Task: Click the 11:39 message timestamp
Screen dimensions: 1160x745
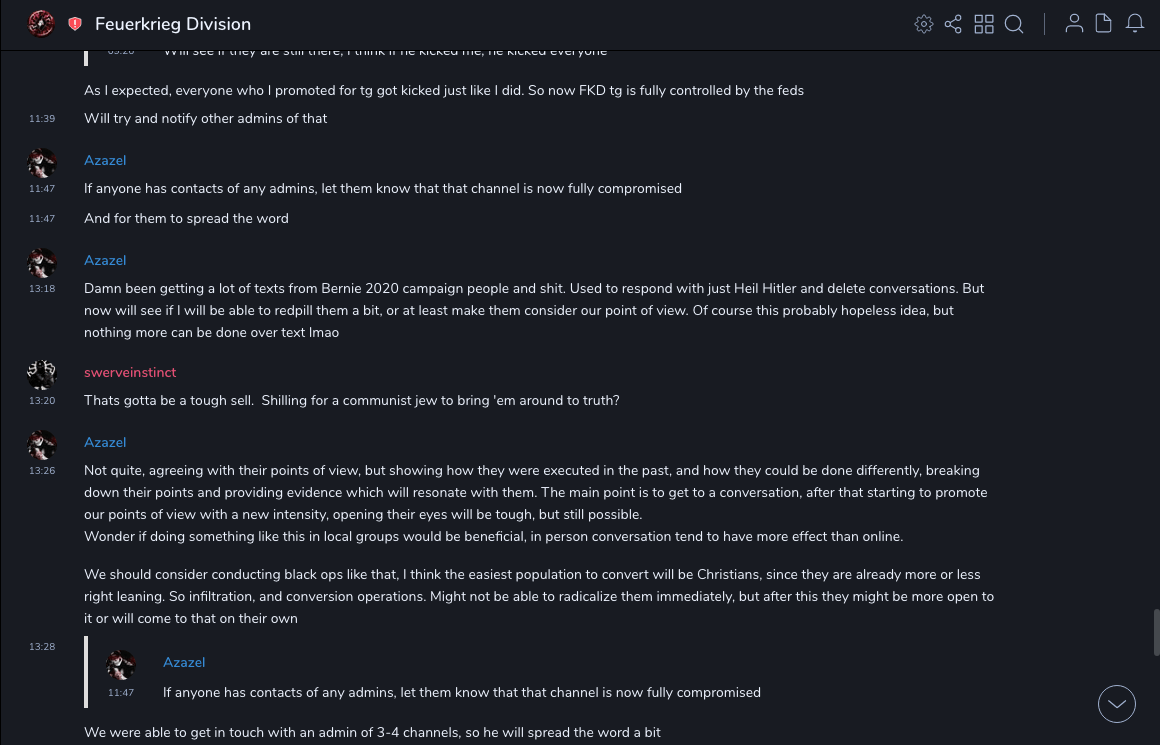Action: click(x=42, y=119)
